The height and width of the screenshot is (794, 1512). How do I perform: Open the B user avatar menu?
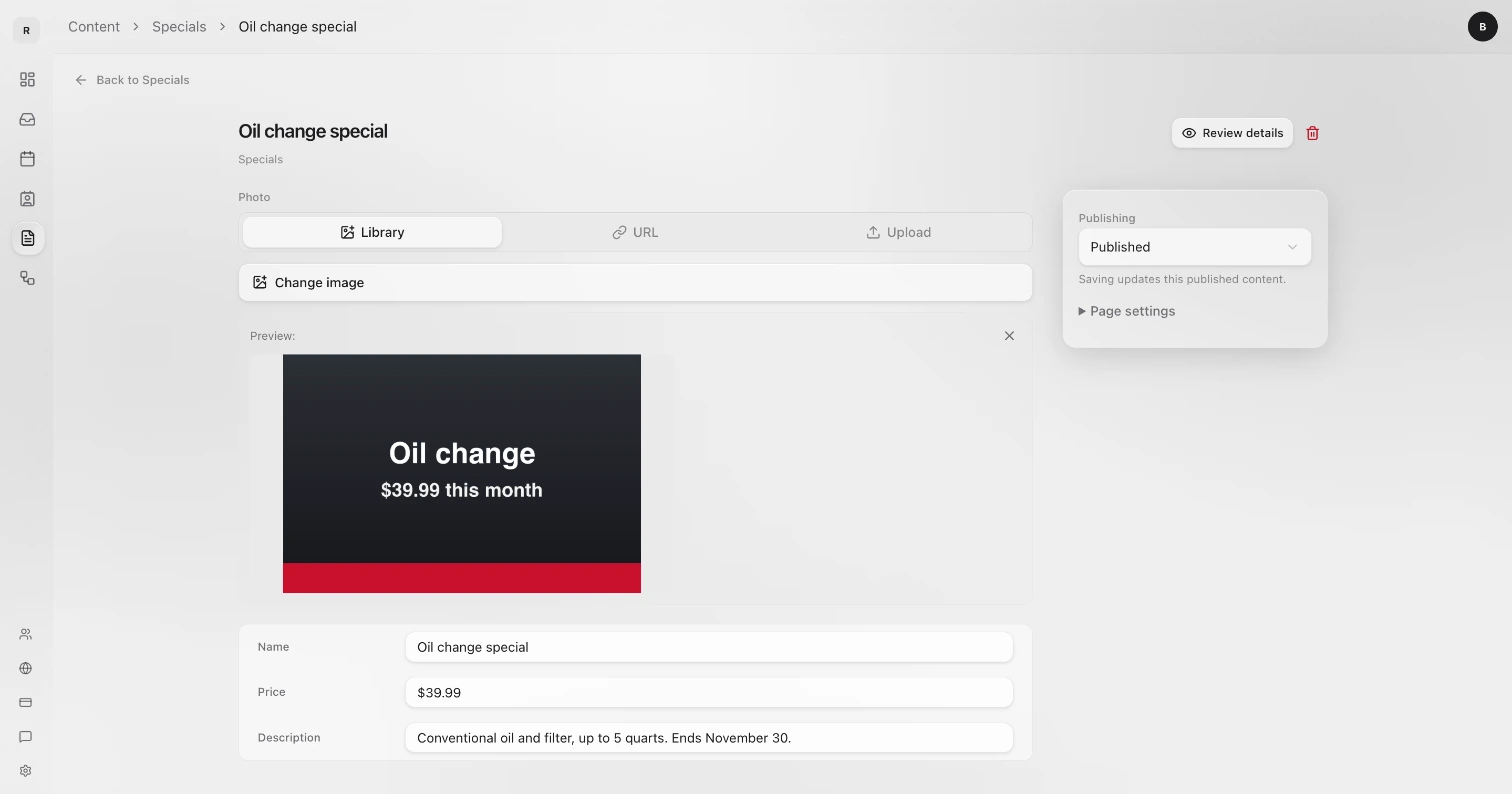[x=1483, y=27]
